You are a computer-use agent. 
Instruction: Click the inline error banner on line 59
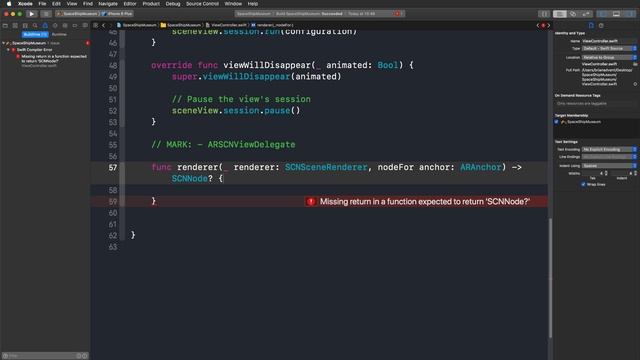[426, 202]
